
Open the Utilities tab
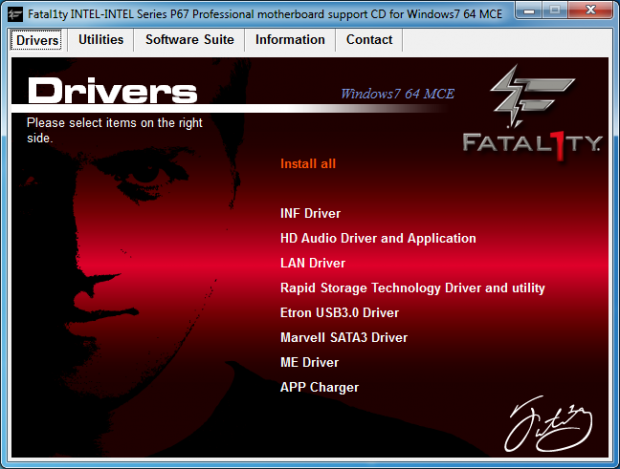tap(101, 40)
